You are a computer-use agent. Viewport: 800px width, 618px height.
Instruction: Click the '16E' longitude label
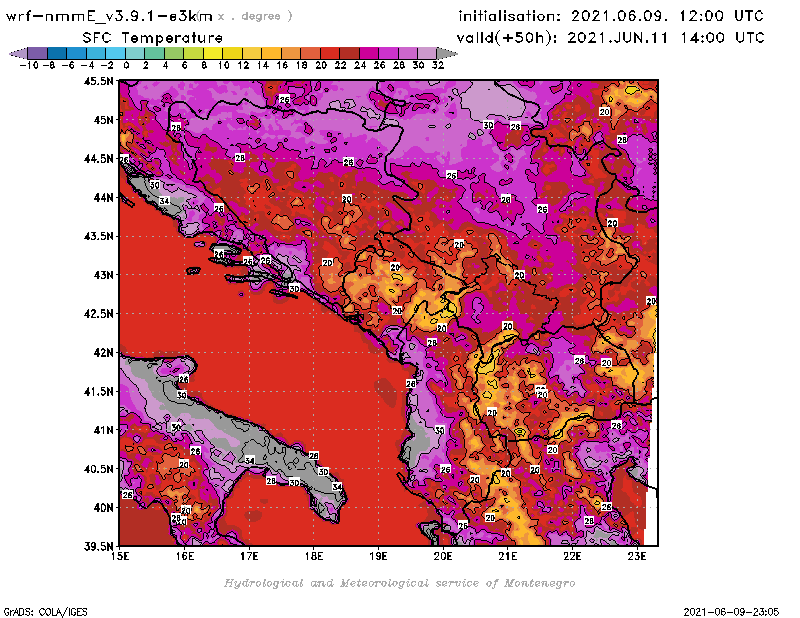pos(185,556)
